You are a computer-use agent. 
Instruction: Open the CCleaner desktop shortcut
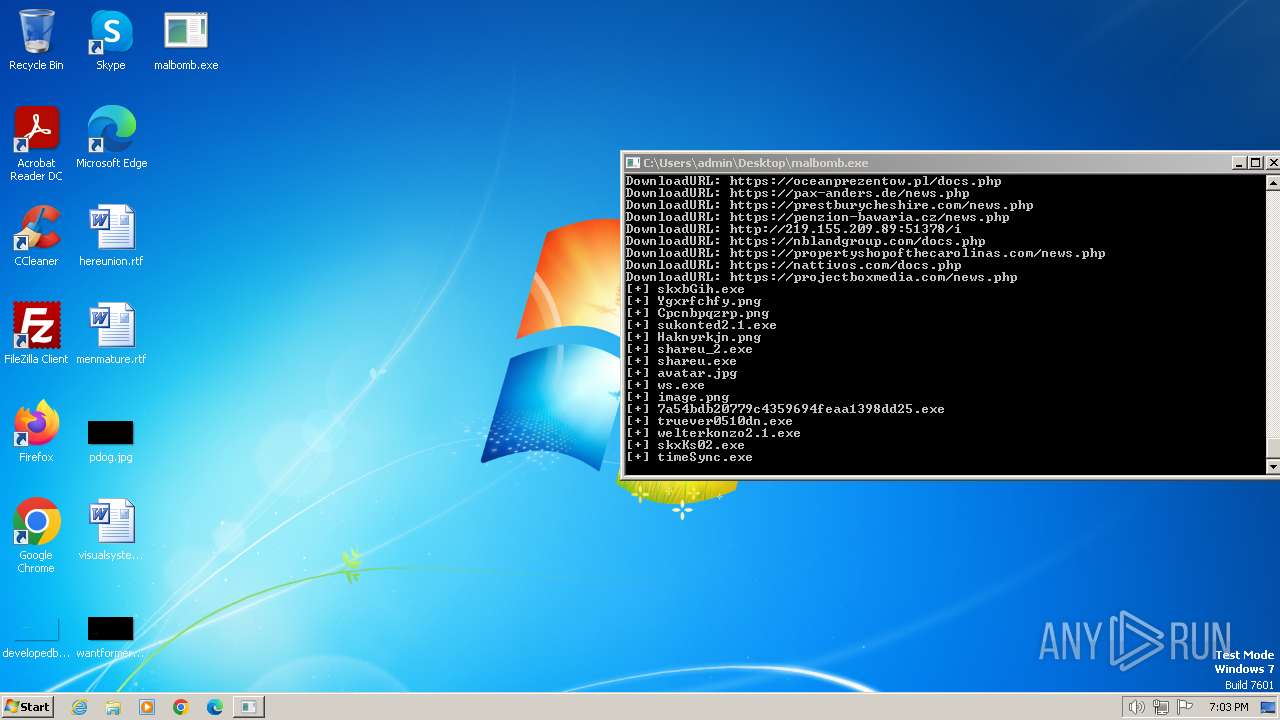click(x=36, y=236)
